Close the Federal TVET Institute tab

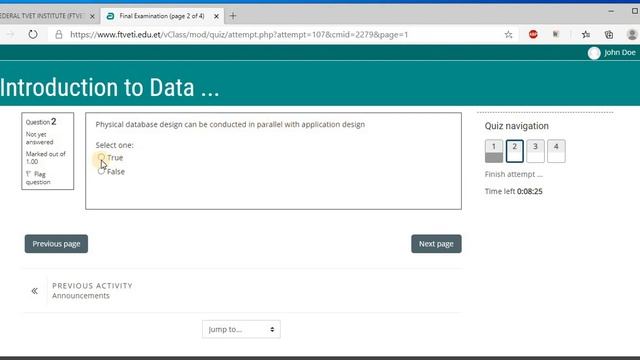pyautogui.click(x=92, y=16)
